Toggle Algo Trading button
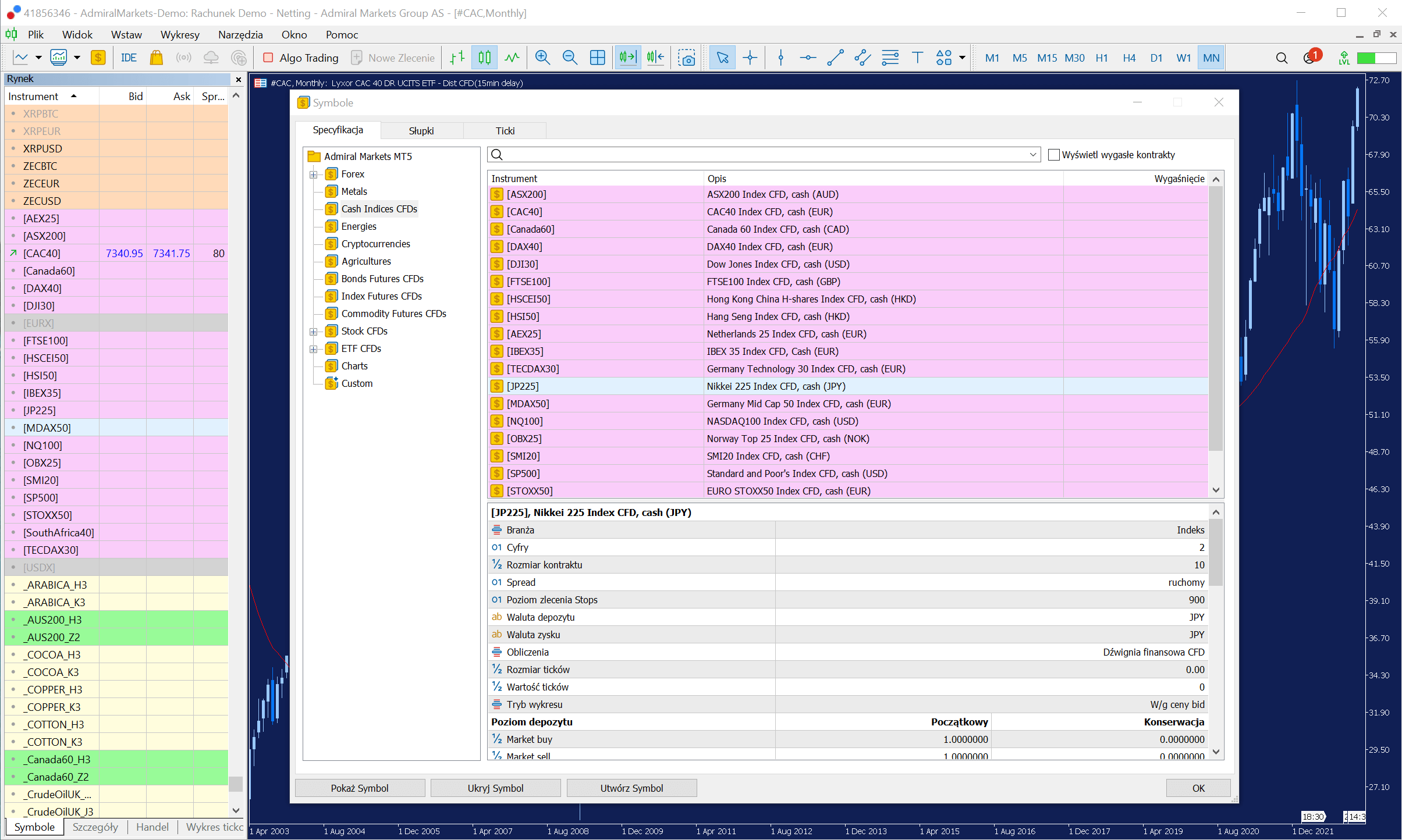 (x=301, y=58)
